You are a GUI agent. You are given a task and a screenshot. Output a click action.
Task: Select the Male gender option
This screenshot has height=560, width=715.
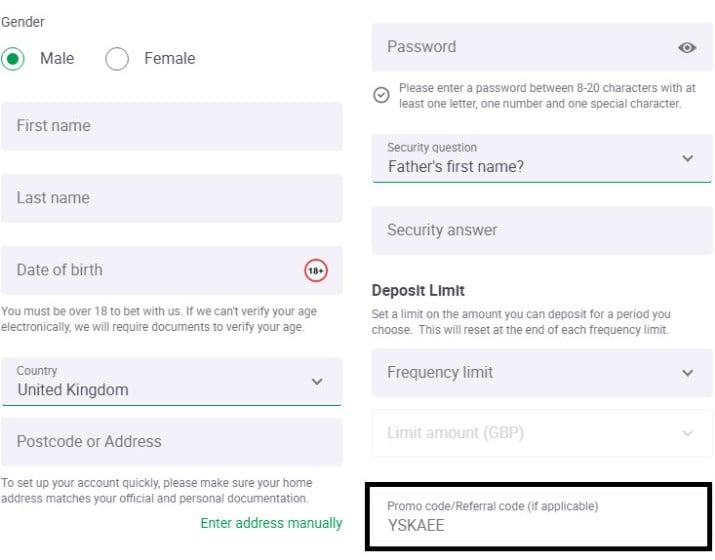[x=13, y=59]
